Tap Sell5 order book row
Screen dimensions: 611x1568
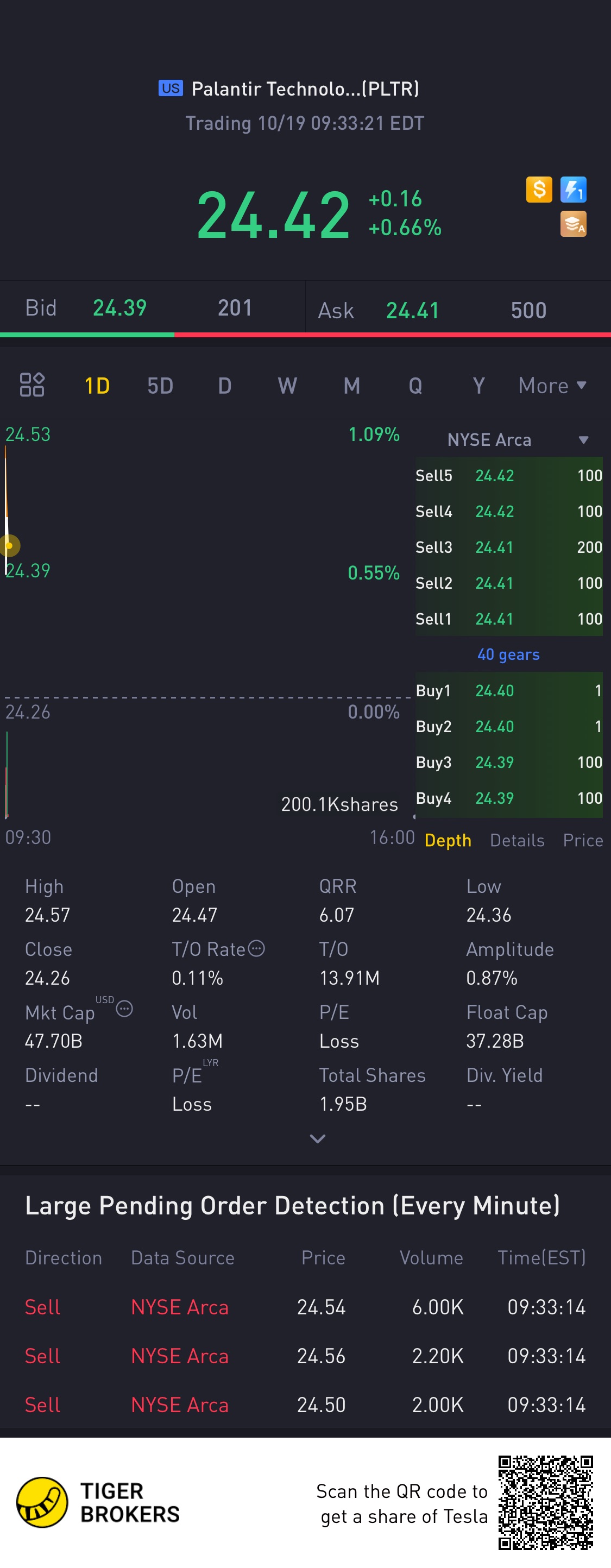click(x=509, y=475)
